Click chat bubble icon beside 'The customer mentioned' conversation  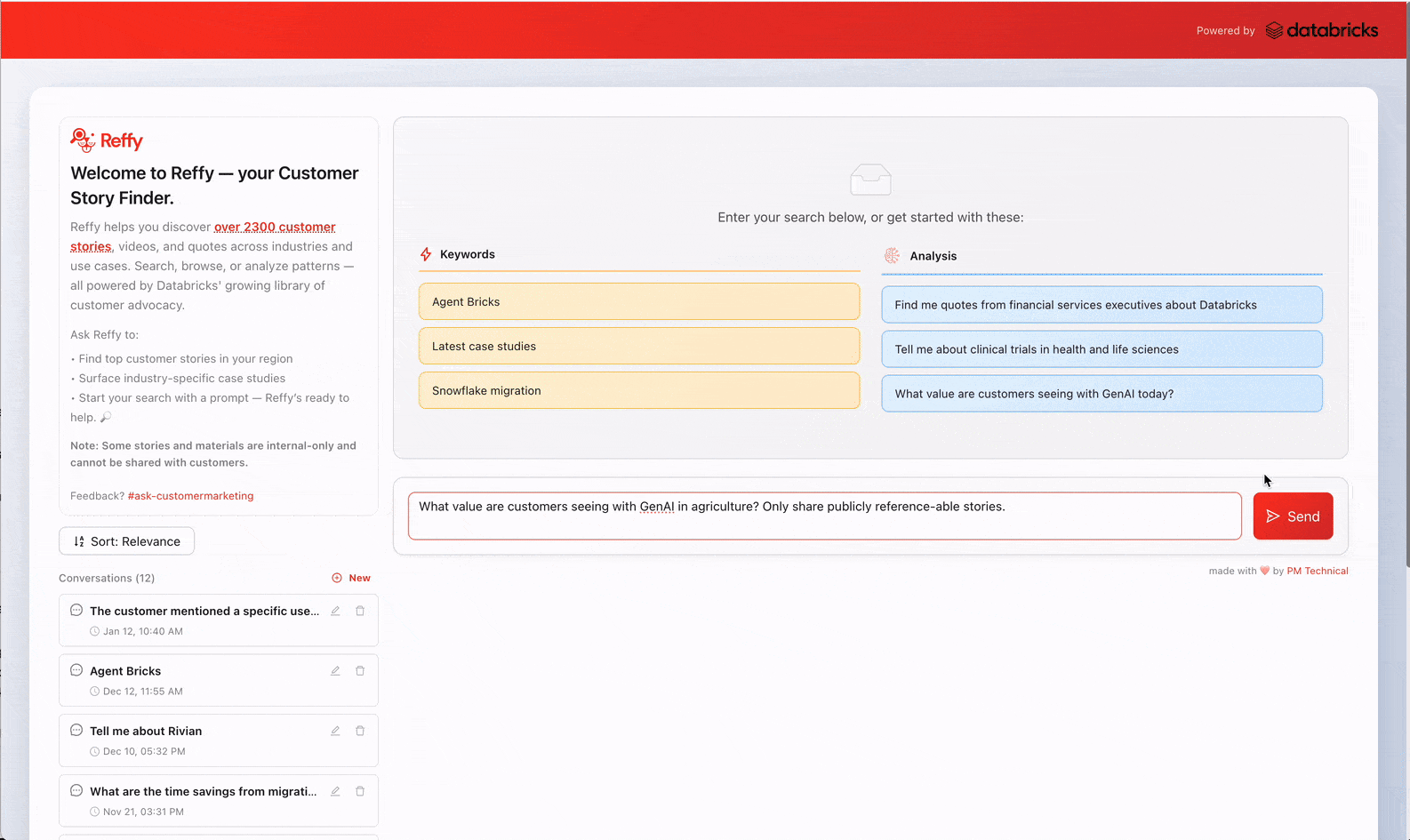[76, 610]
